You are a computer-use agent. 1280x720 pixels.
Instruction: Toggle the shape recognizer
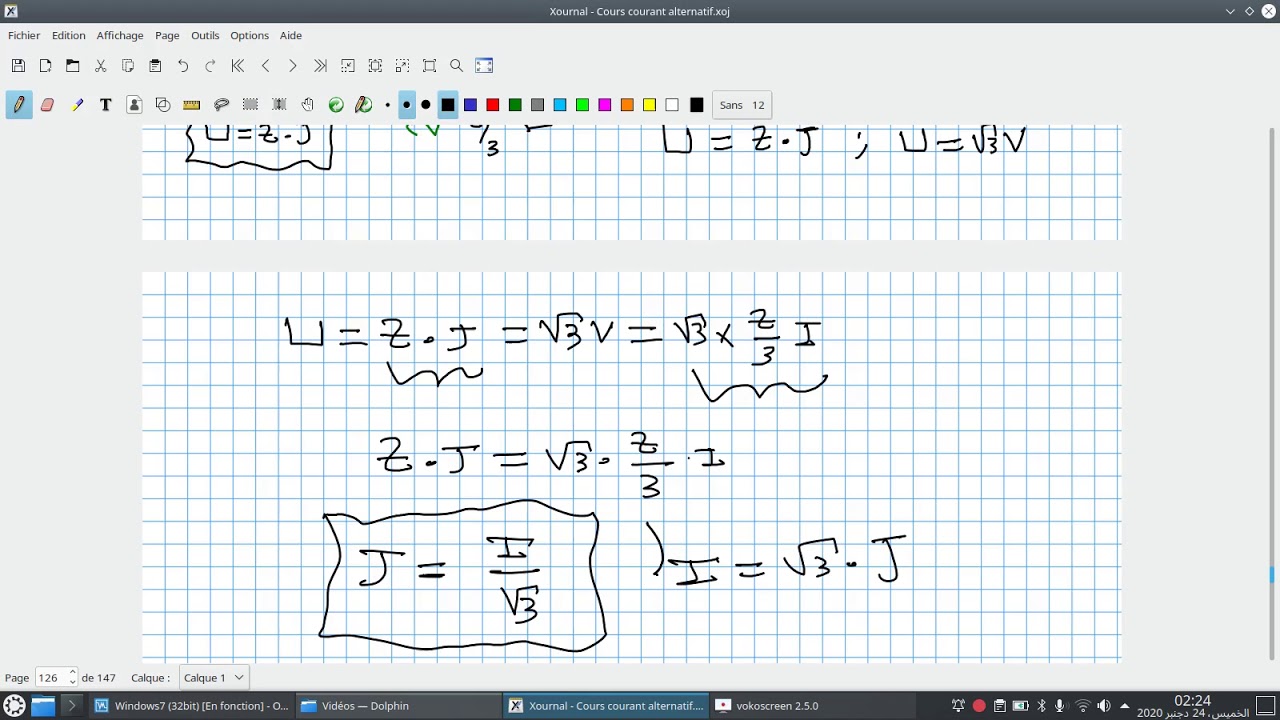click(x=163, y=105)
